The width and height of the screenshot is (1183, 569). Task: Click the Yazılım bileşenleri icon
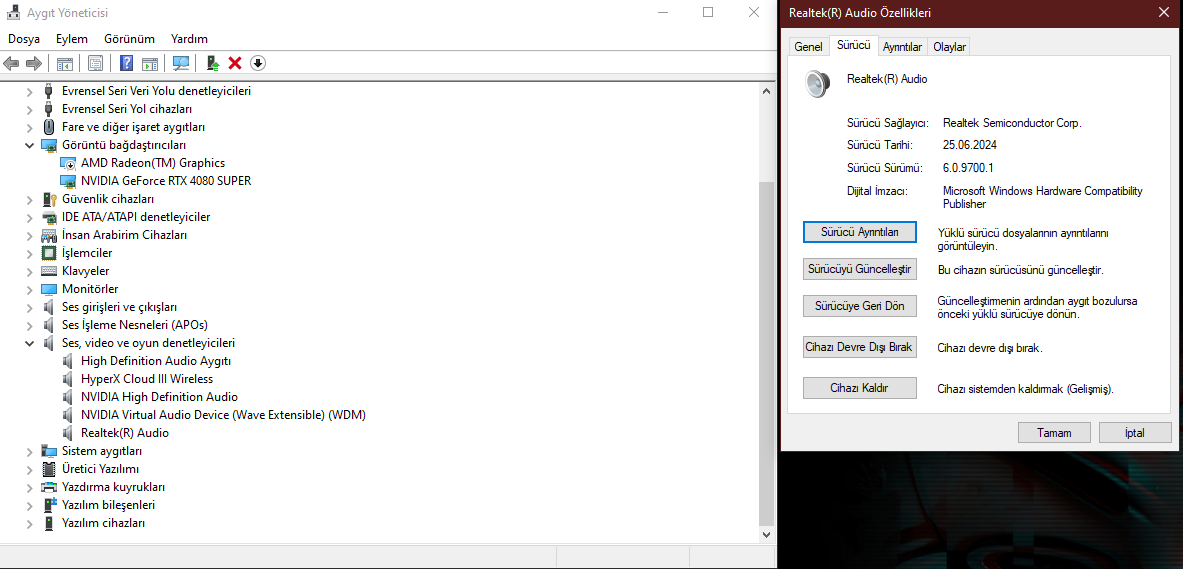49,505
